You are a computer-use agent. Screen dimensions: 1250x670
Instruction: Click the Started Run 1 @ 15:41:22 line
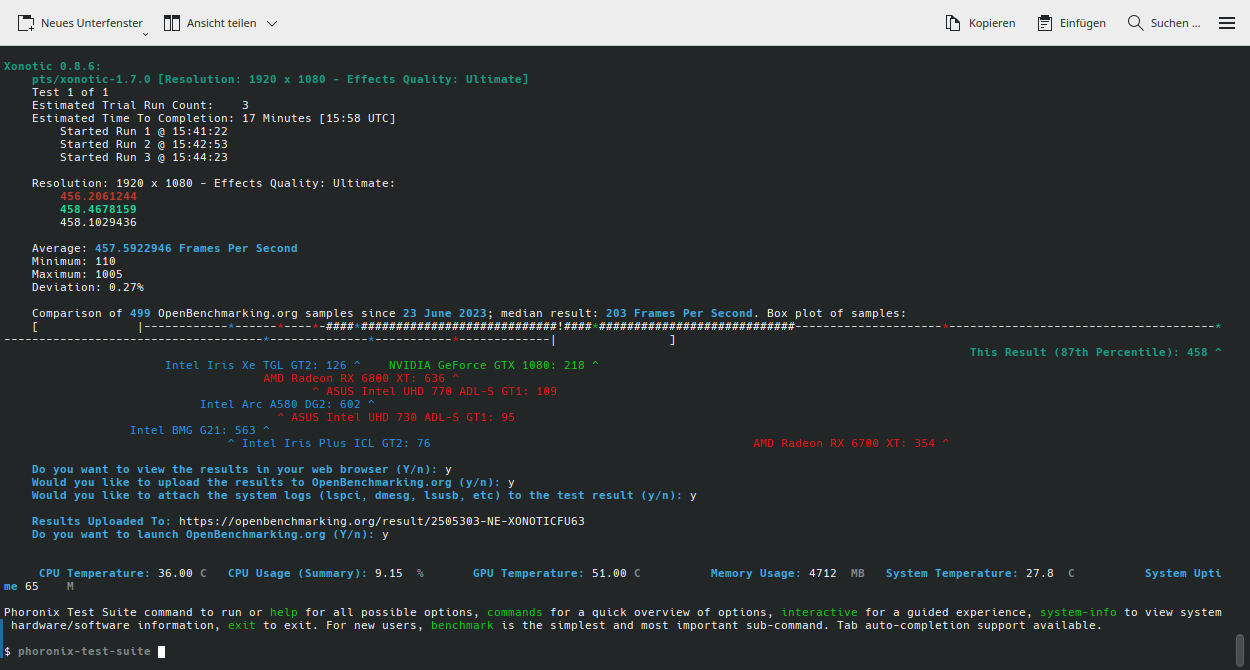[x=144, y=131]
